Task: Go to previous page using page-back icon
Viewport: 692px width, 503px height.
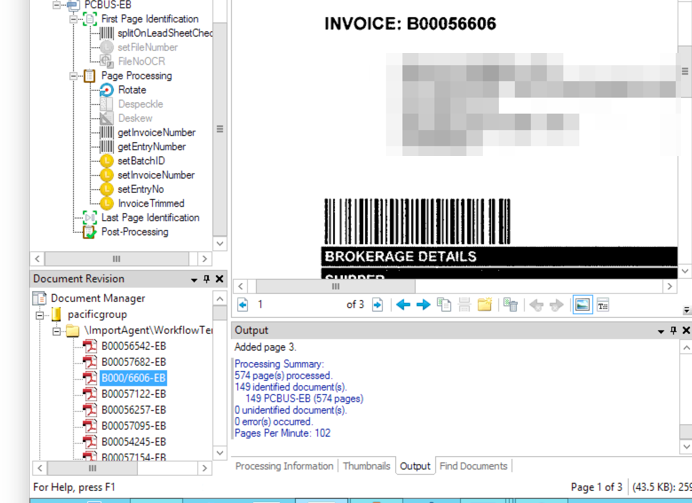Action: pyautogui.click(x=242, y=304)
